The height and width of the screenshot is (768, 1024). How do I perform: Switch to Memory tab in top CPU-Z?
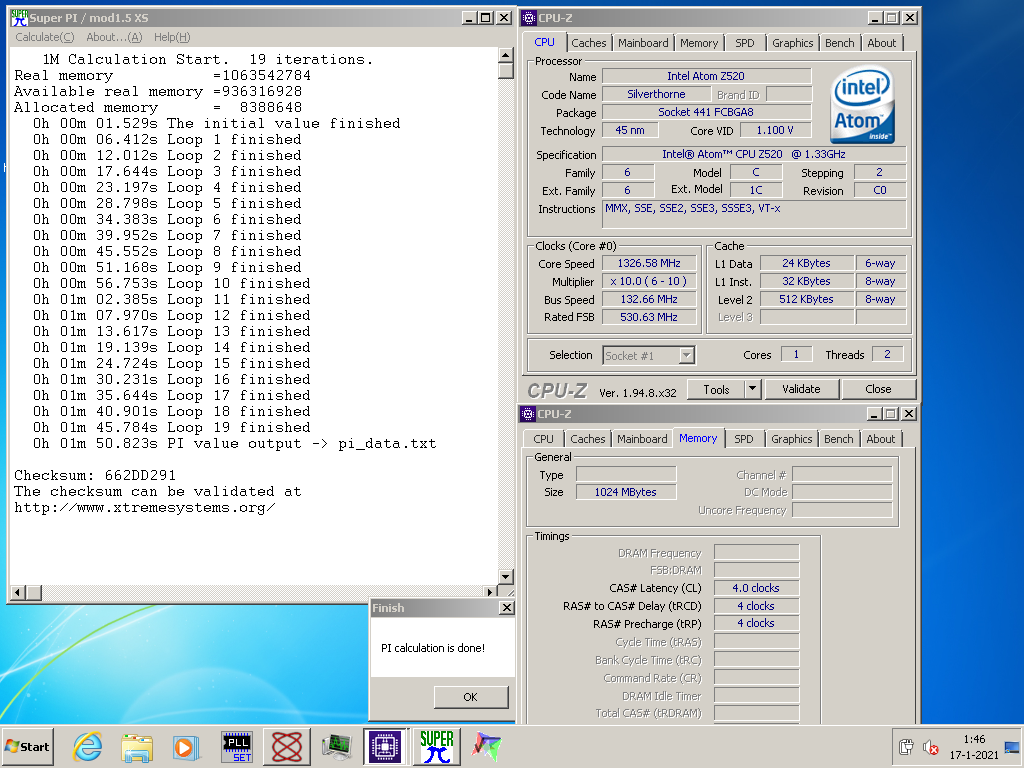pyautogui.click(x=699, y=43)
